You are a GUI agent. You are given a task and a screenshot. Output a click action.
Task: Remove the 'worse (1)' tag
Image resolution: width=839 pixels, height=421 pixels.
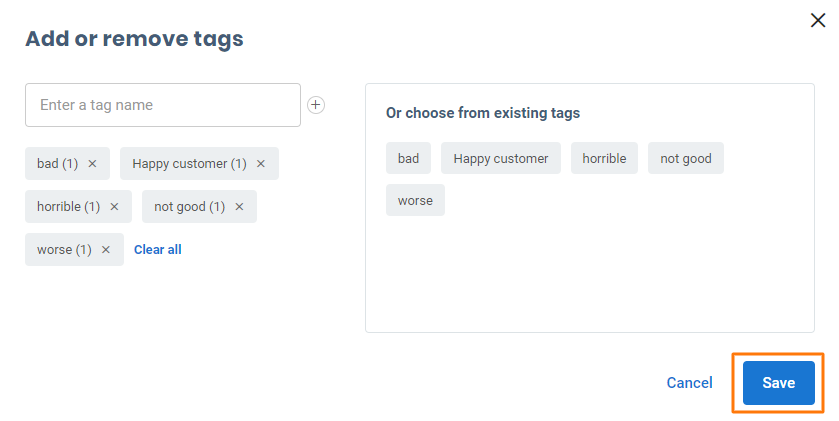[x=106, y=250]
